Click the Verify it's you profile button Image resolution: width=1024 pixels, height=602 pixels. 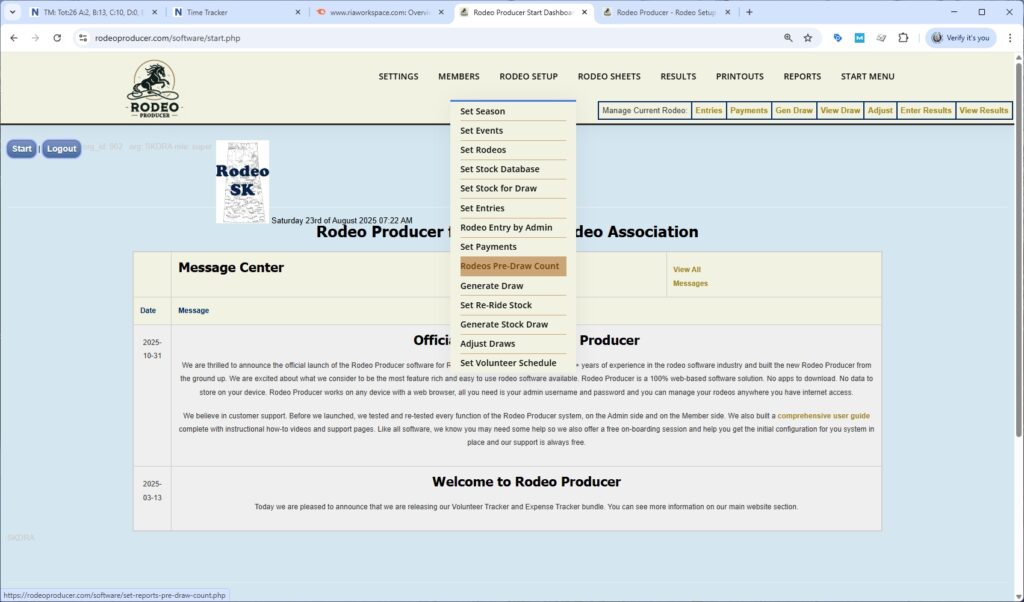pos(961,37)
